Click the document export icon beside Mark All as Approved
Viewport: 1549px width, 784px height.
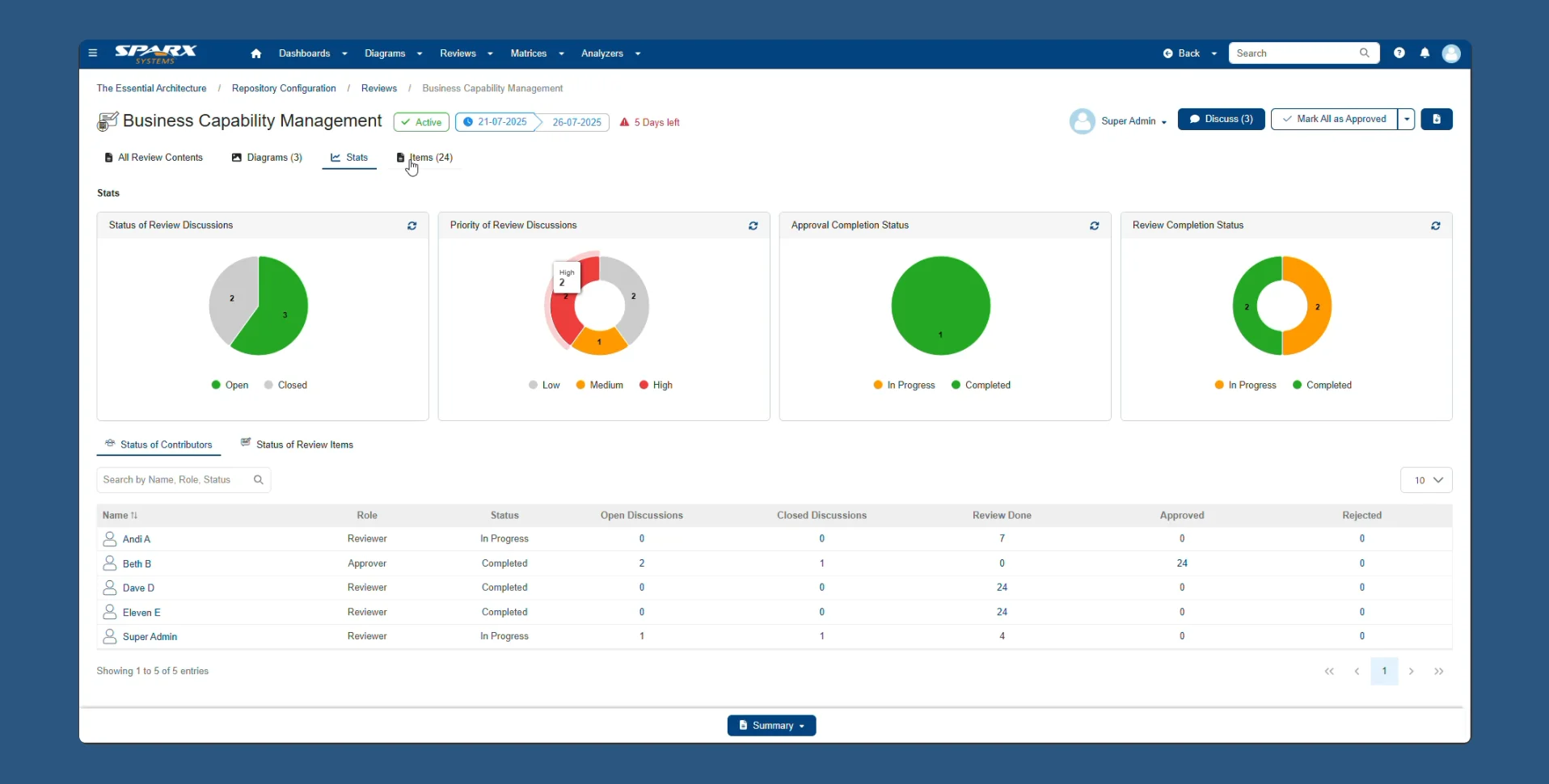(1437, 119)
